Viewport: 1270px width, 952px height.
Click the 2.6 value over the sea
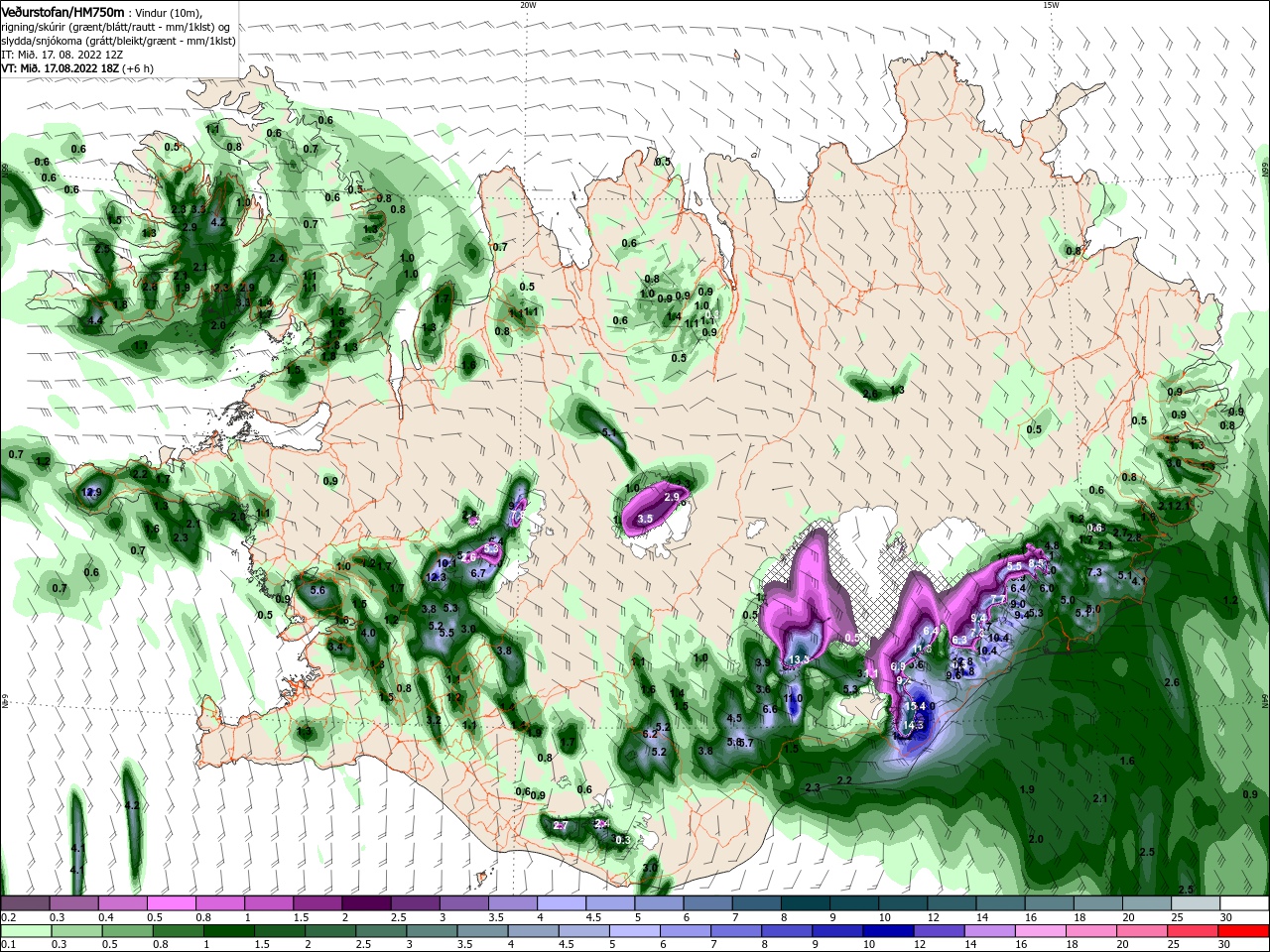click(x=1172, y=682)
